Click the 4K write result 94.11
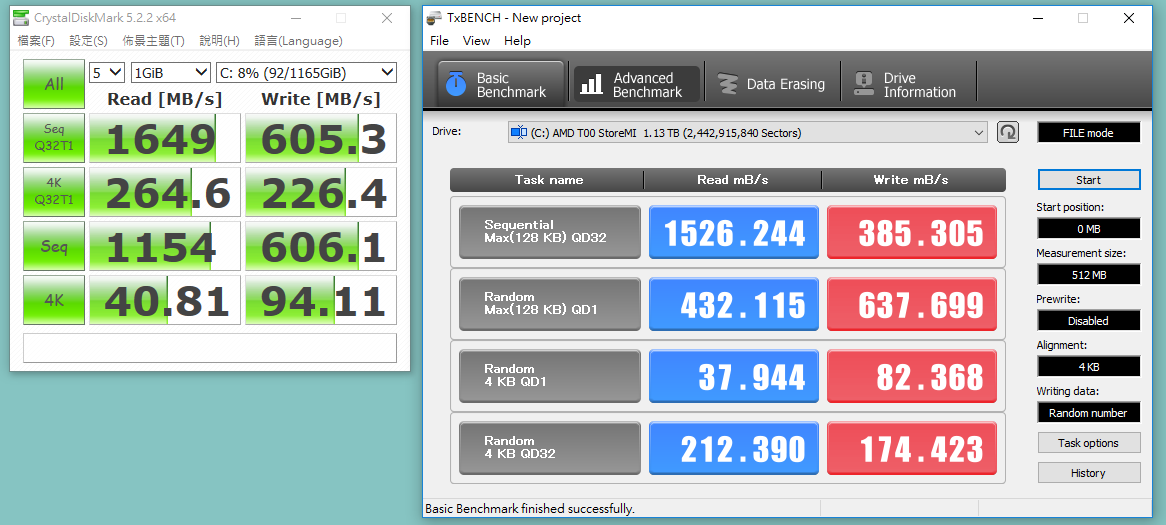Screen dimensions: 1166x525 tap(321, 300)
